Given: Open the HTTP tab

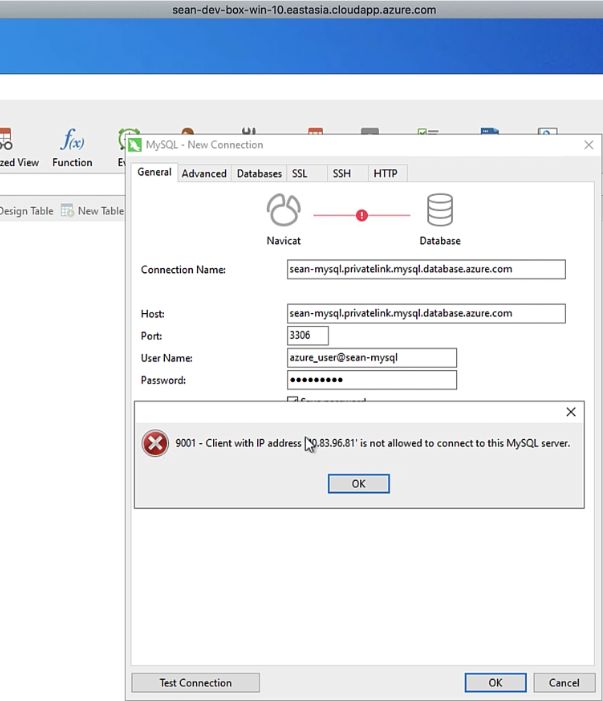Looking at the screenshot, I should [x=385, y=173].
